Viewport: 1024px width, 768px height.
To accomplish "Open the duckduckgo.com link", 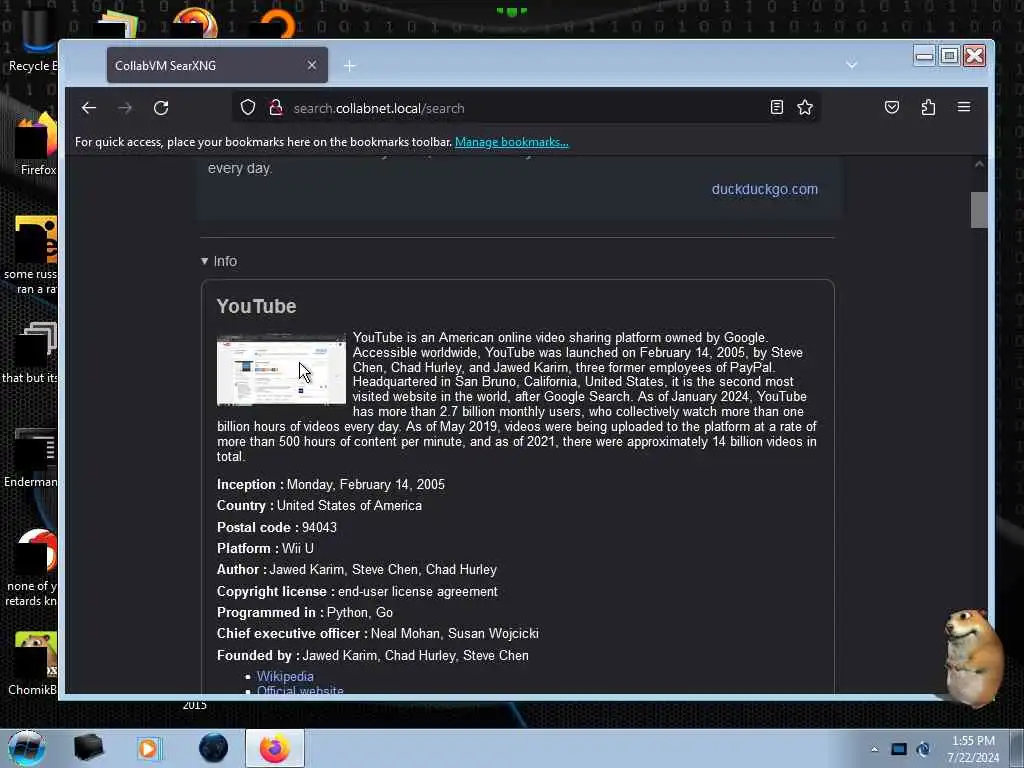I will [764, 189].
